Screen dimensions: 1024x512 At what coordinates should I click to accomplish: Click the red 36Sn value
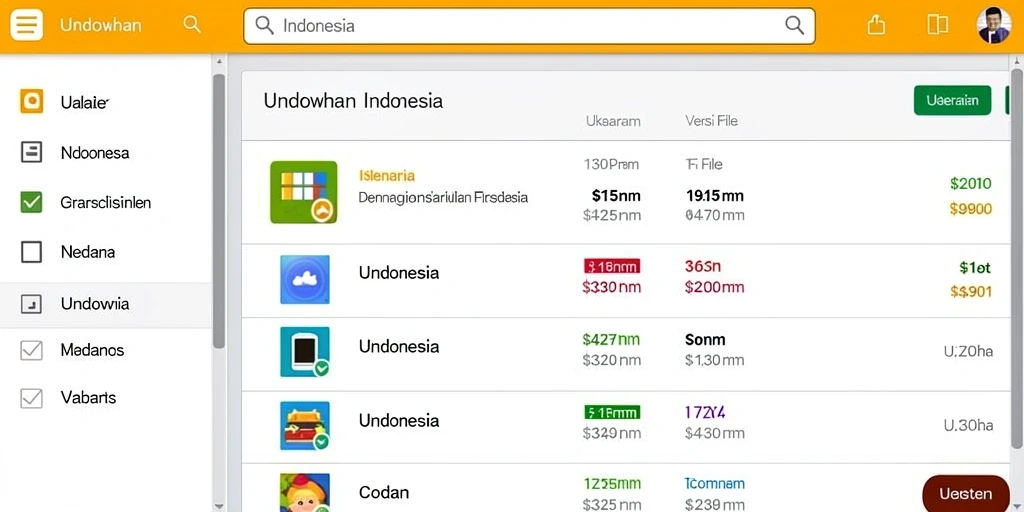click(703, 266)
